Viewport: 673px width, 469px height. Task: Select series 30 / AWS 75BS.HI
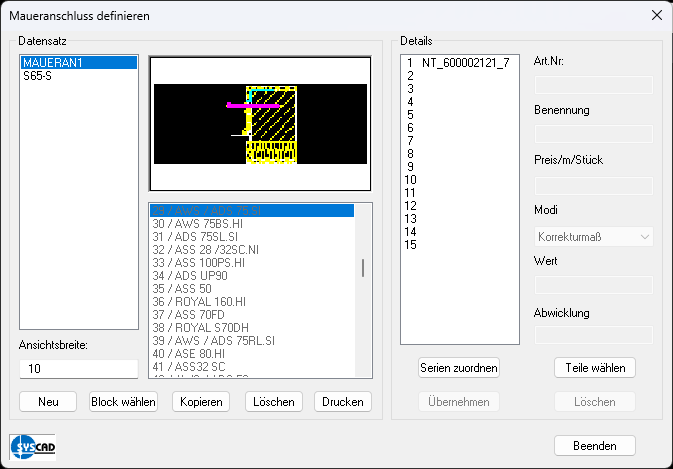click(x=252, y=224)
